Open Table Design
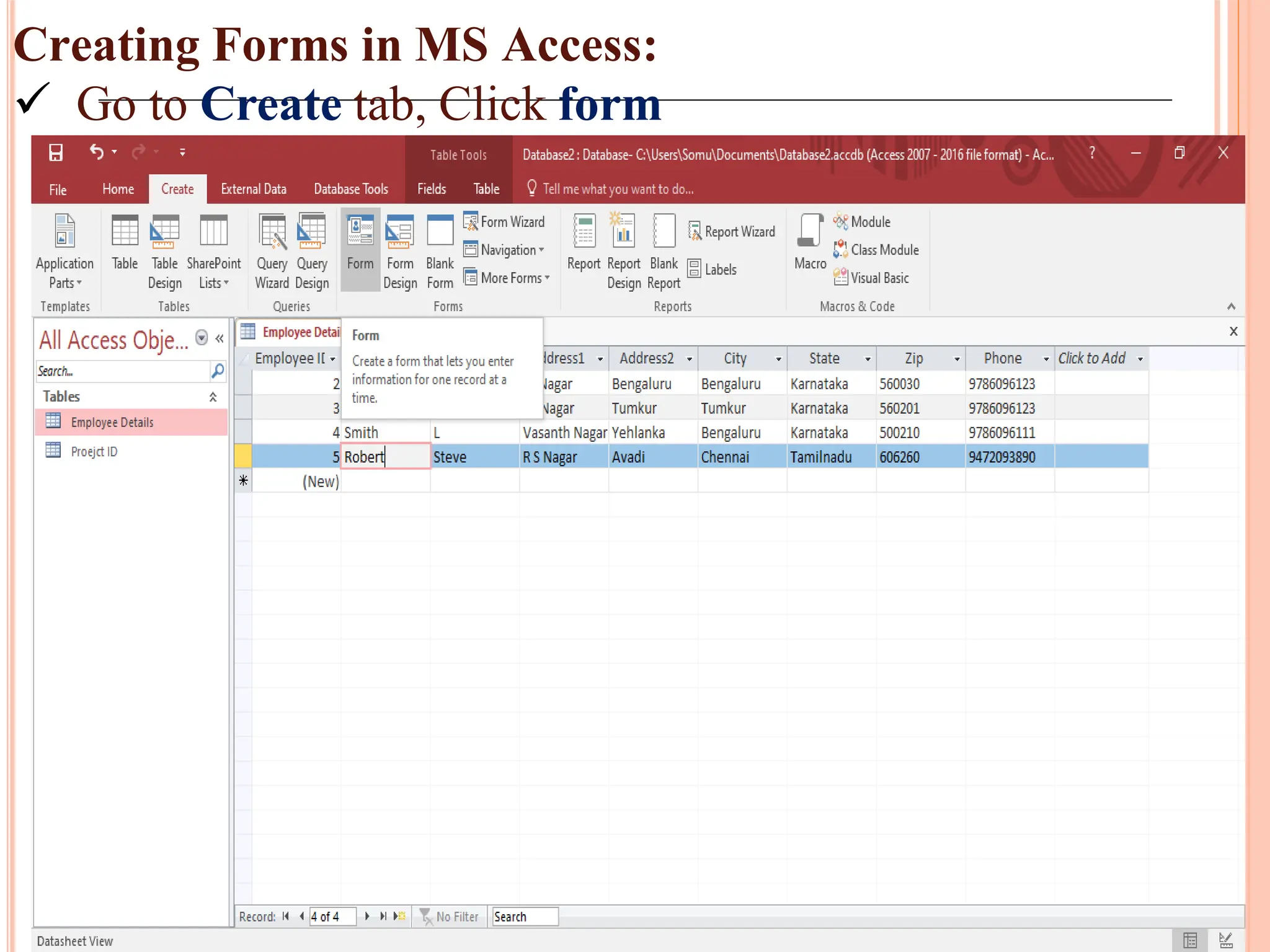 click(164, 252)
